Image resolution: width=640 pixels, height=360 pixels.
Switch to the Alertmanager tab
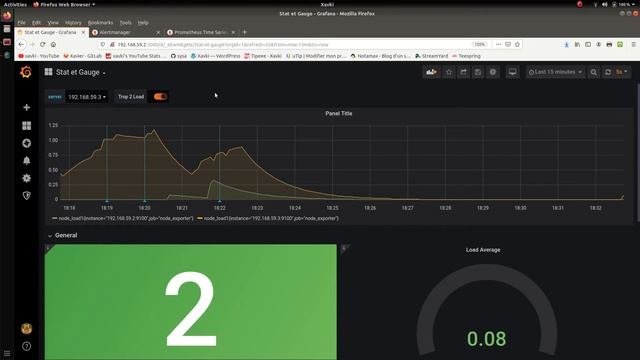[126, 32]
